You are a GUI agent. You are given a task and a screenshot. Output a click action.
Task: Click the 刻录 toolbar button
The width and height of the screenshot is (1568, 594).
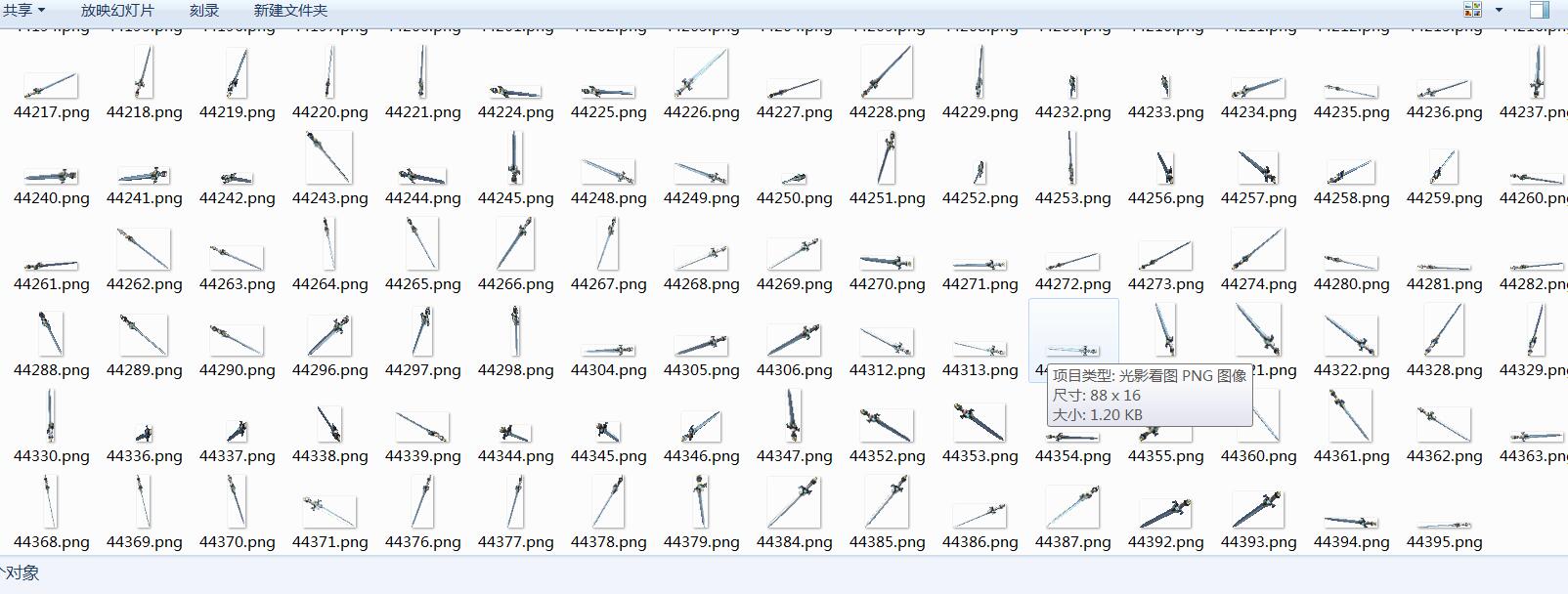click(204, 10)
